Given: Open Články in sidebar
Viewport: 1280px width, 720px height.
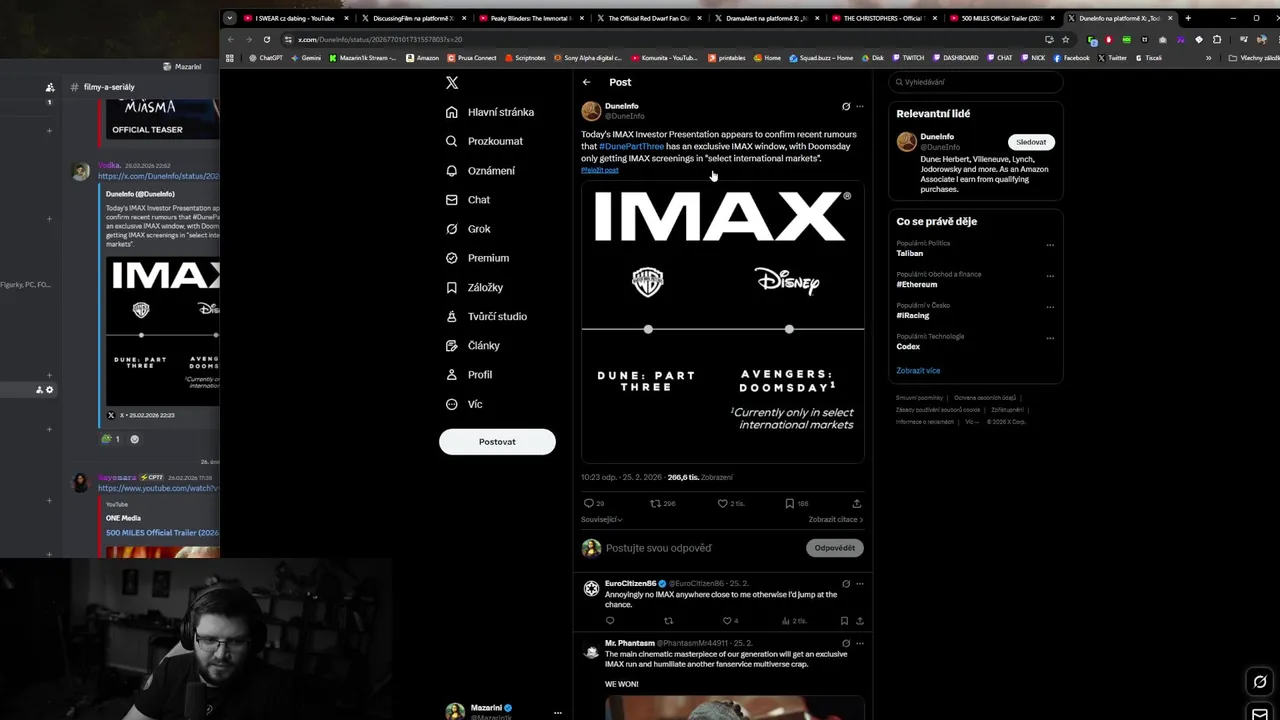Looking at the screenshot, I should pos(472,345).
